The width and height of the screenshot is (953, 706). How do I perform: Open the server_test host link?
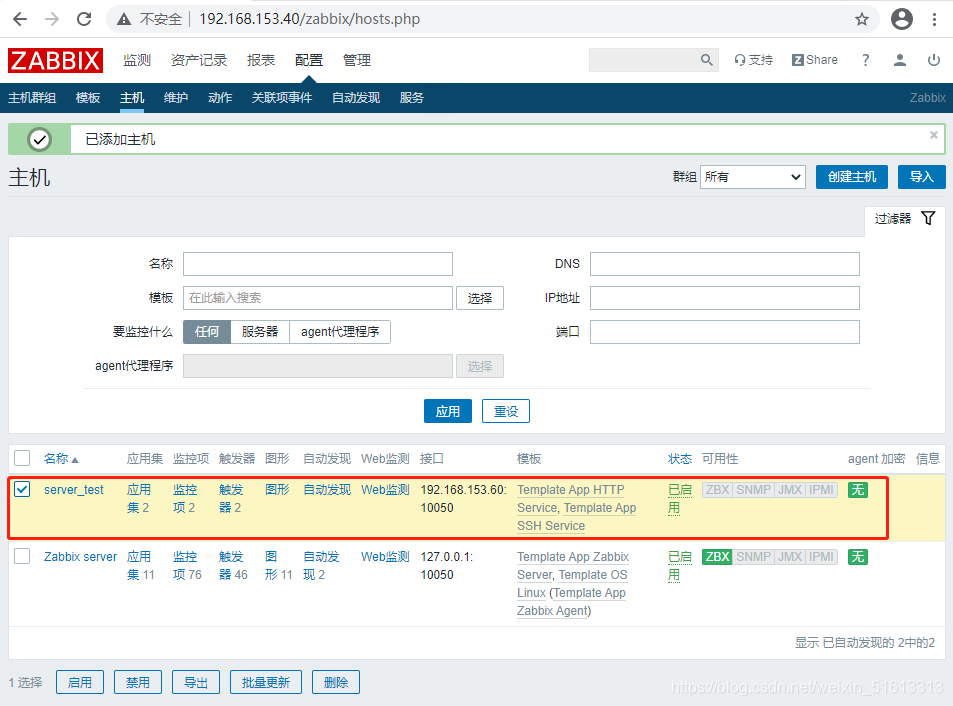[74, 490]
